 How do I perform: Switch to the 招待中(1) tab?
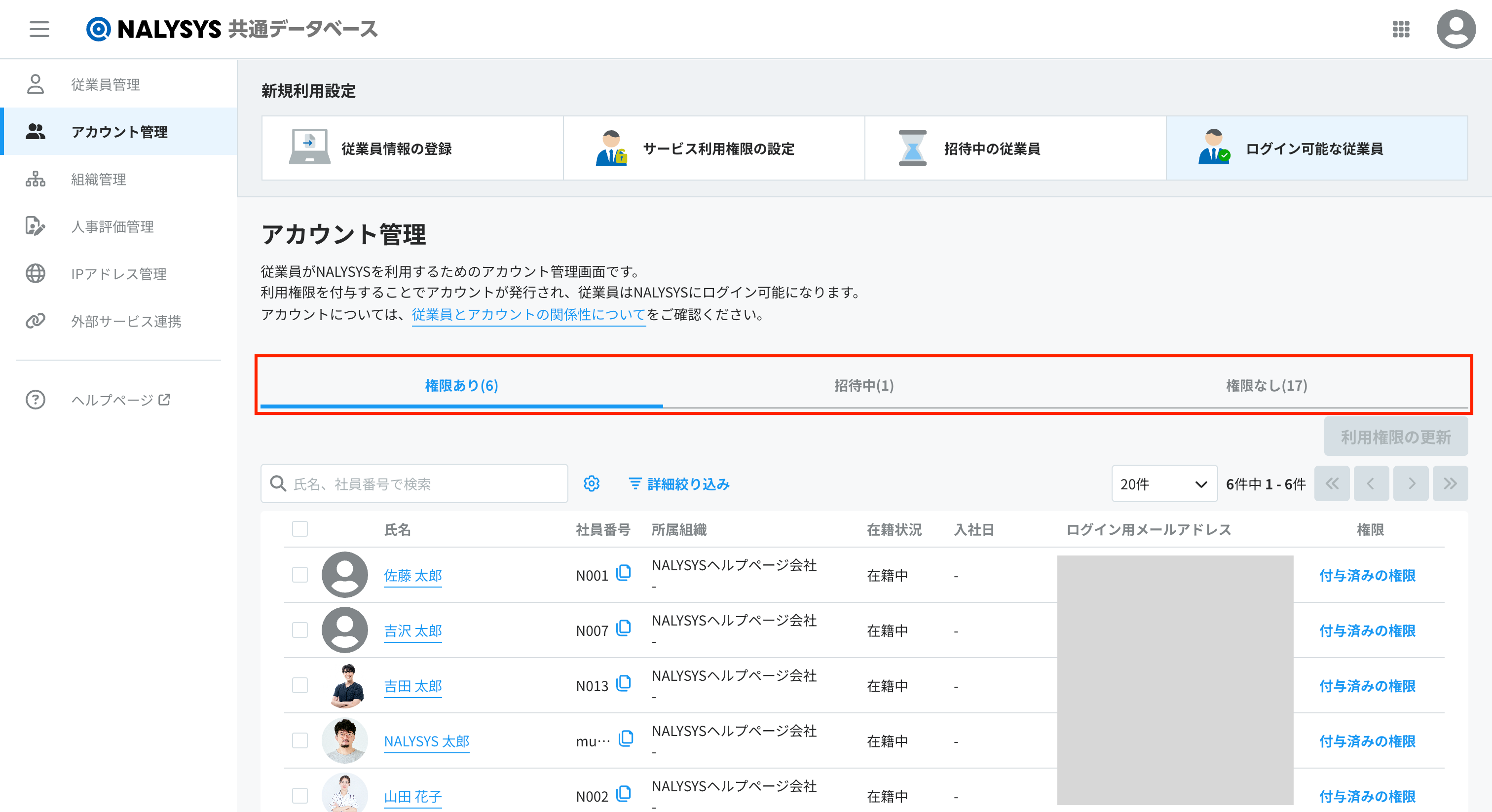click(x=863, y=386)
